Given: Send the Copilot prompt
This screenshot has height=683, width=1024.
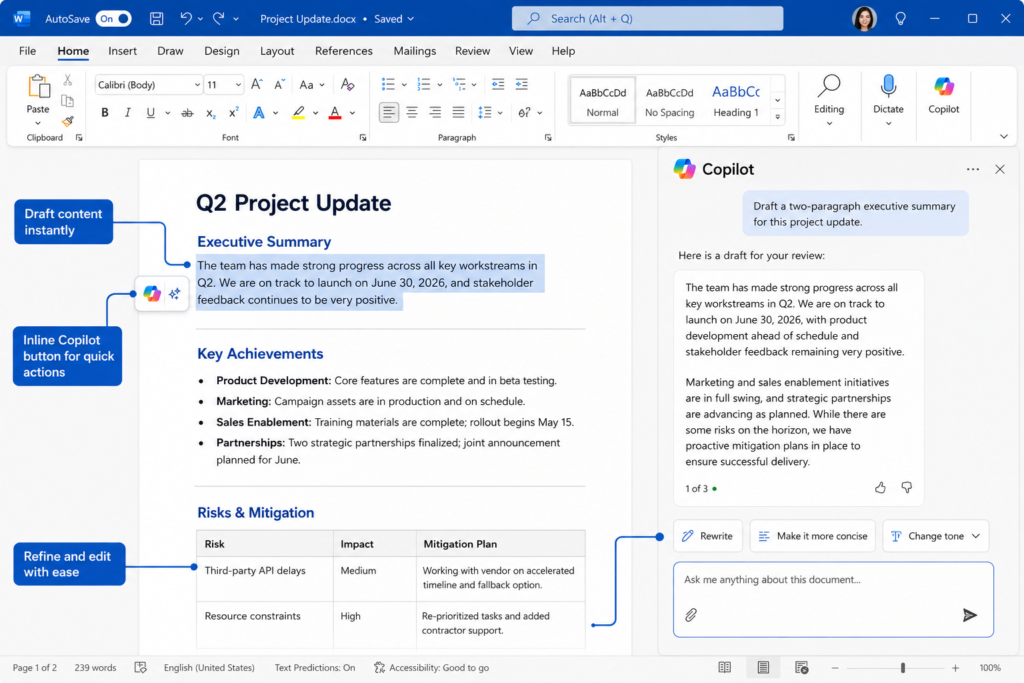Looking at the screenshot, I should pos(970,614).
